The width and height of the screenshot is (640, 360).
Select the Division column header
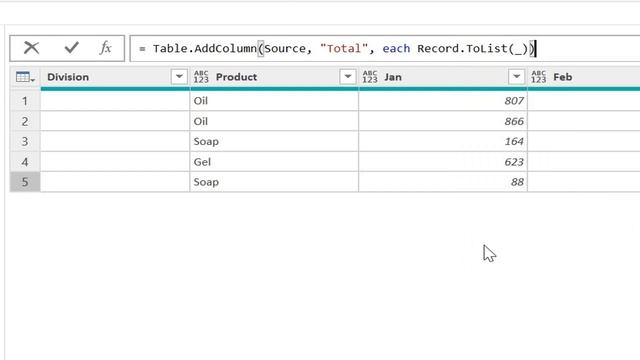[68, 77]
